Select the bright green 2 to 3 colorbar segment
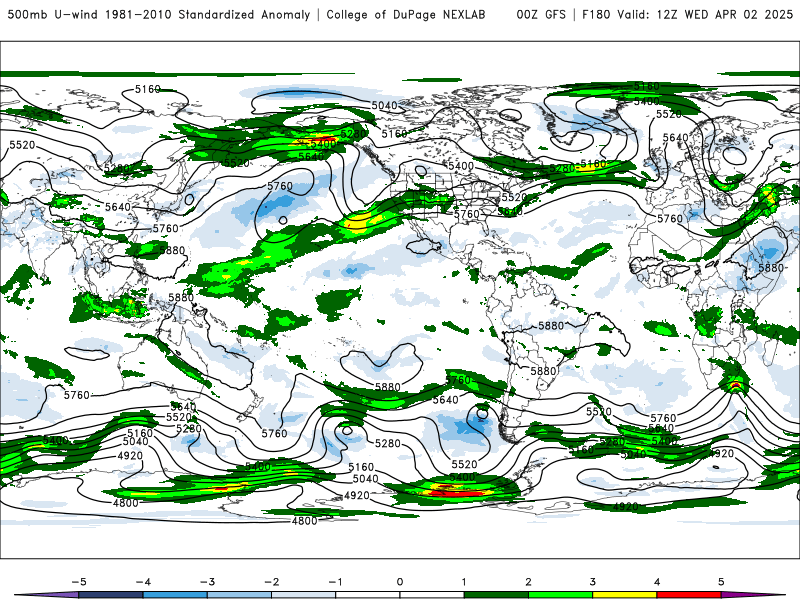Viewport: 800px width, 600px height. coord(561,595)
